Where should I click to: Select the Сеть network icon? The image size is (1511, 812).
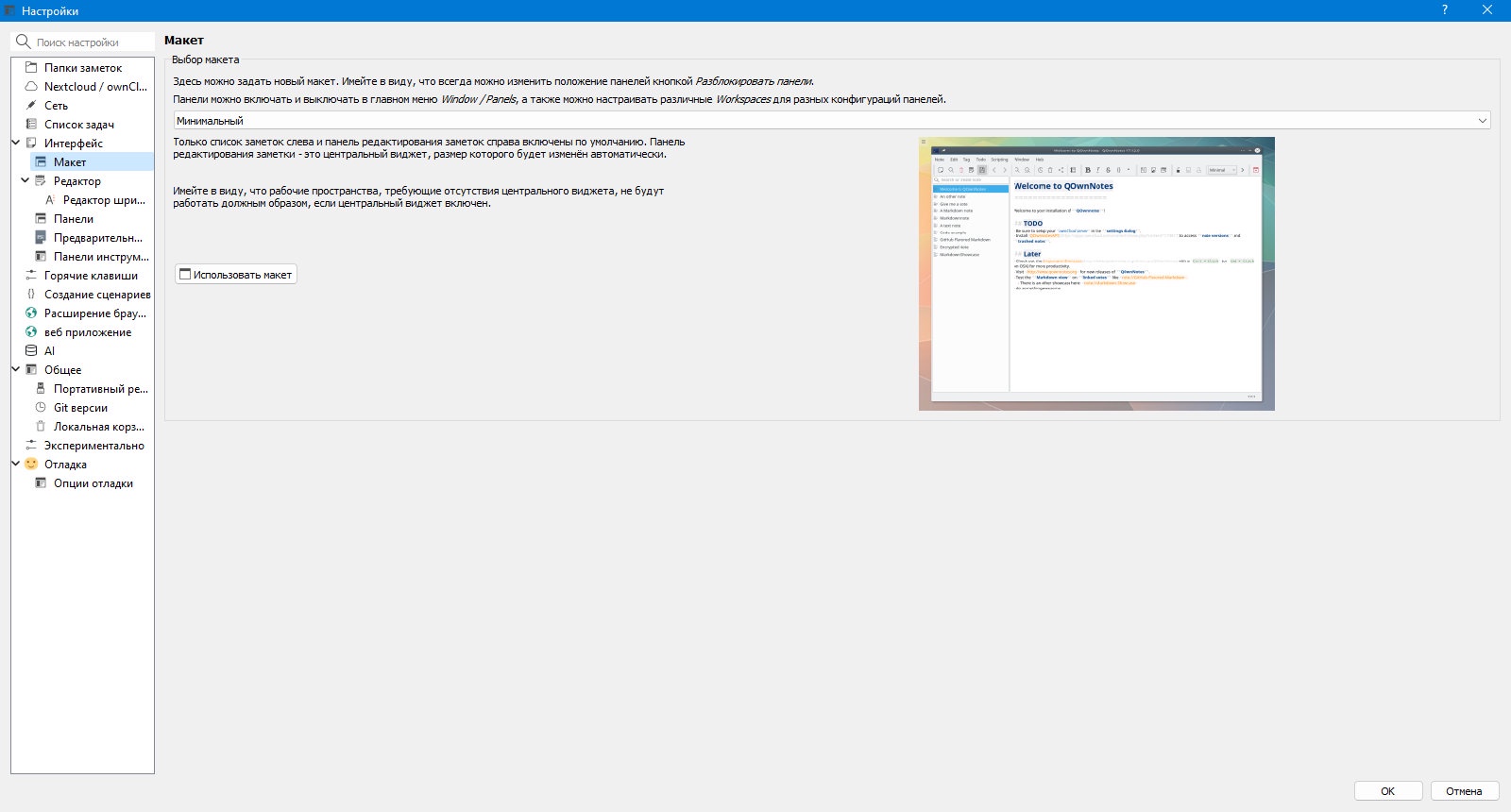tap(31, 106)
